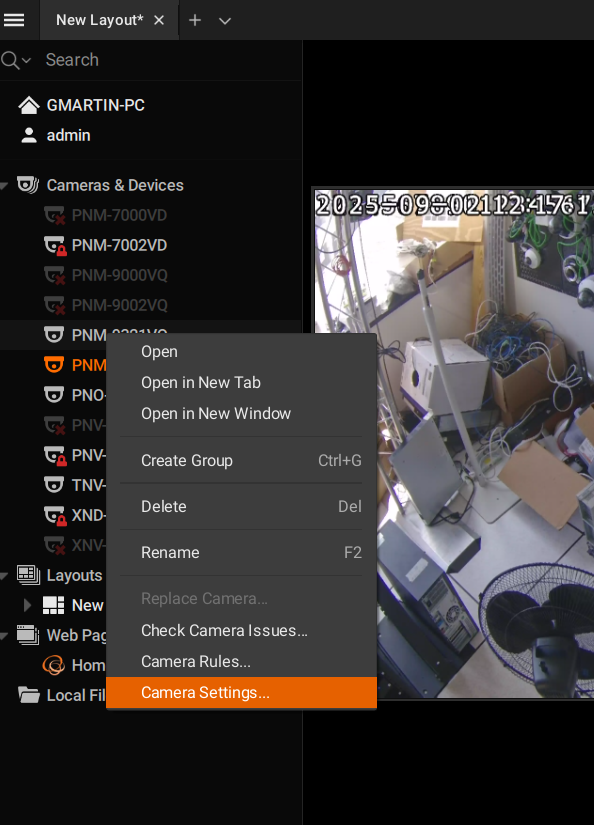This screenshot has width=594, height=825.
Task: Select the PNM-7002VD camera name
Action: point(119,245)
